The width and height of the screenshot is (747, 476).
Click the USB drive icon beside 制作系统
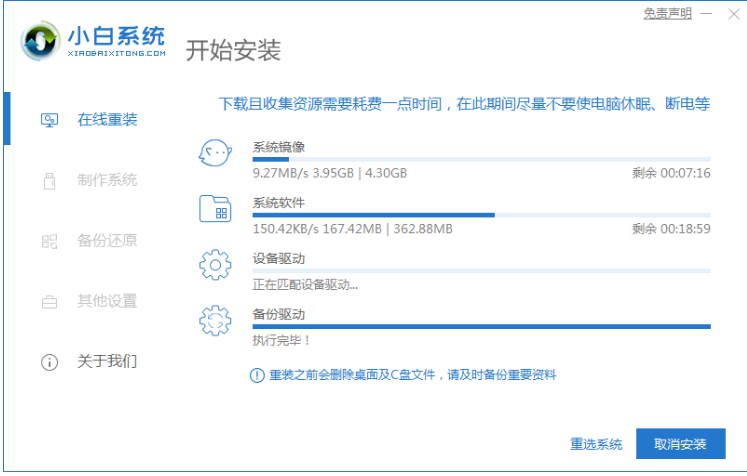point(49,181)
